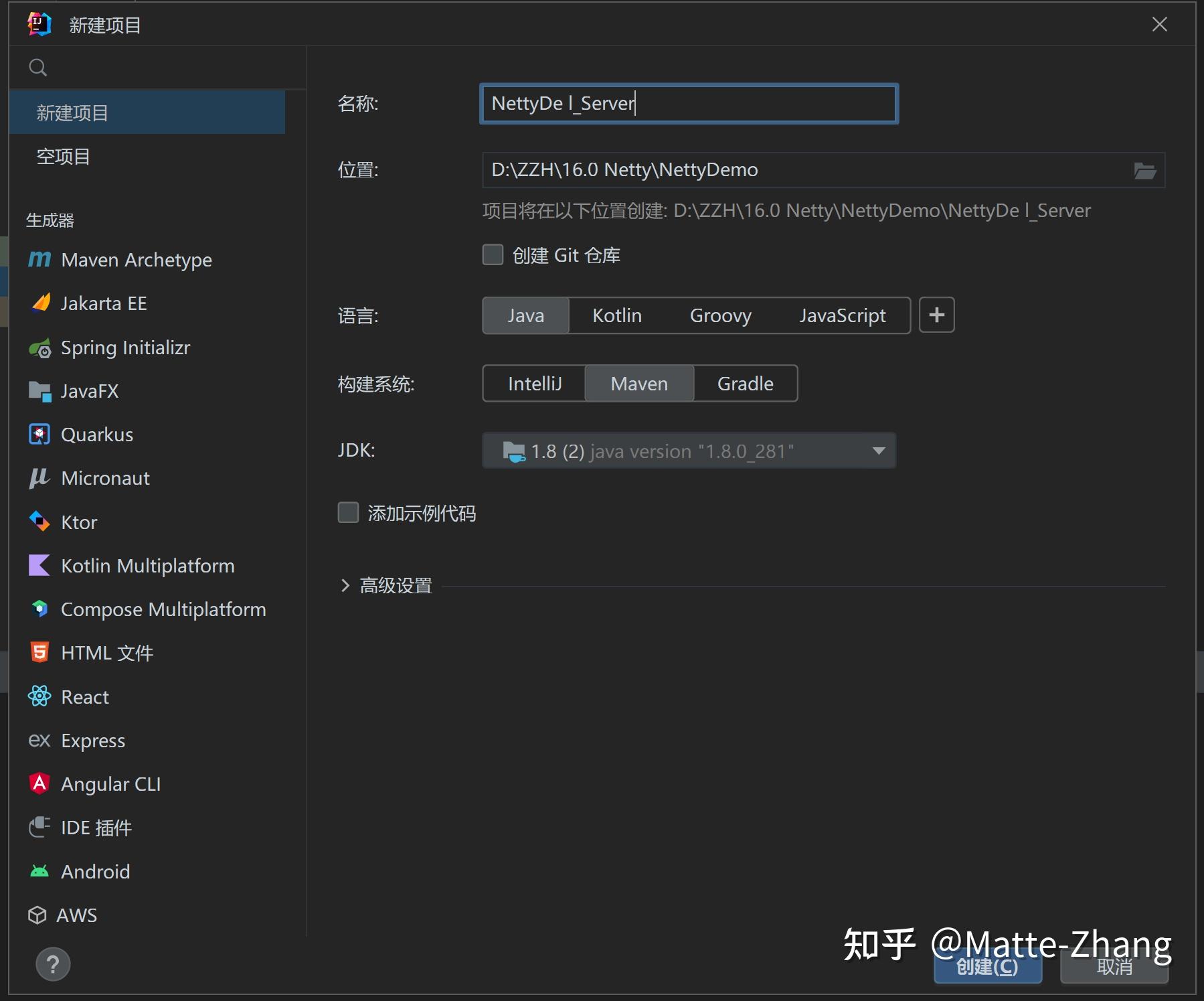
Task: Open the JDK version dropdown
Action: pos(689,451)
